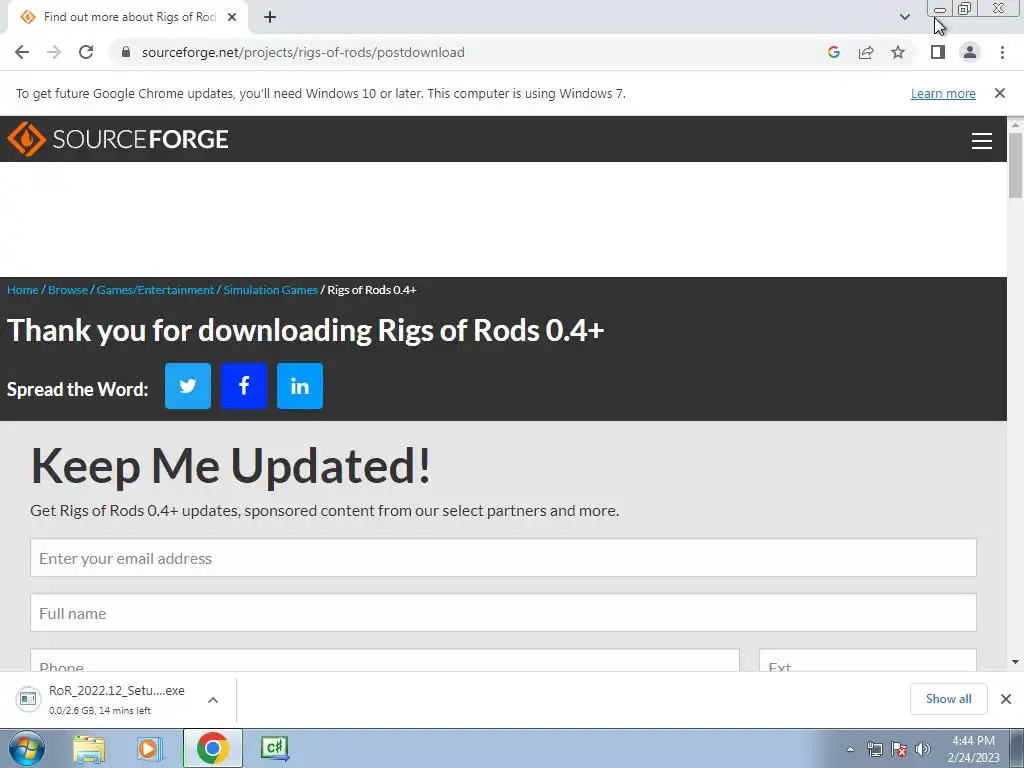Expand the RoR setup download options chevron
This screenshot has height=768, width=1024.
click(213, 699)
